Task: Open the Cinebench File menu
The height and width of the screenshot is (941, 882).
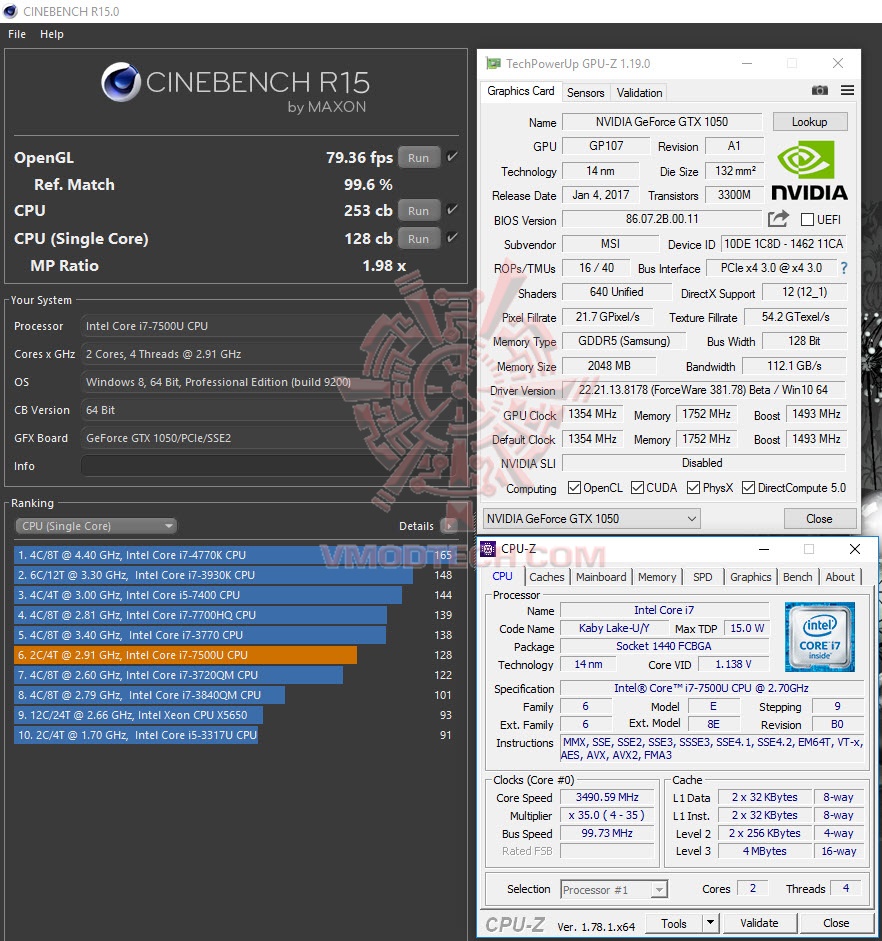Action: tap(17, 34)
